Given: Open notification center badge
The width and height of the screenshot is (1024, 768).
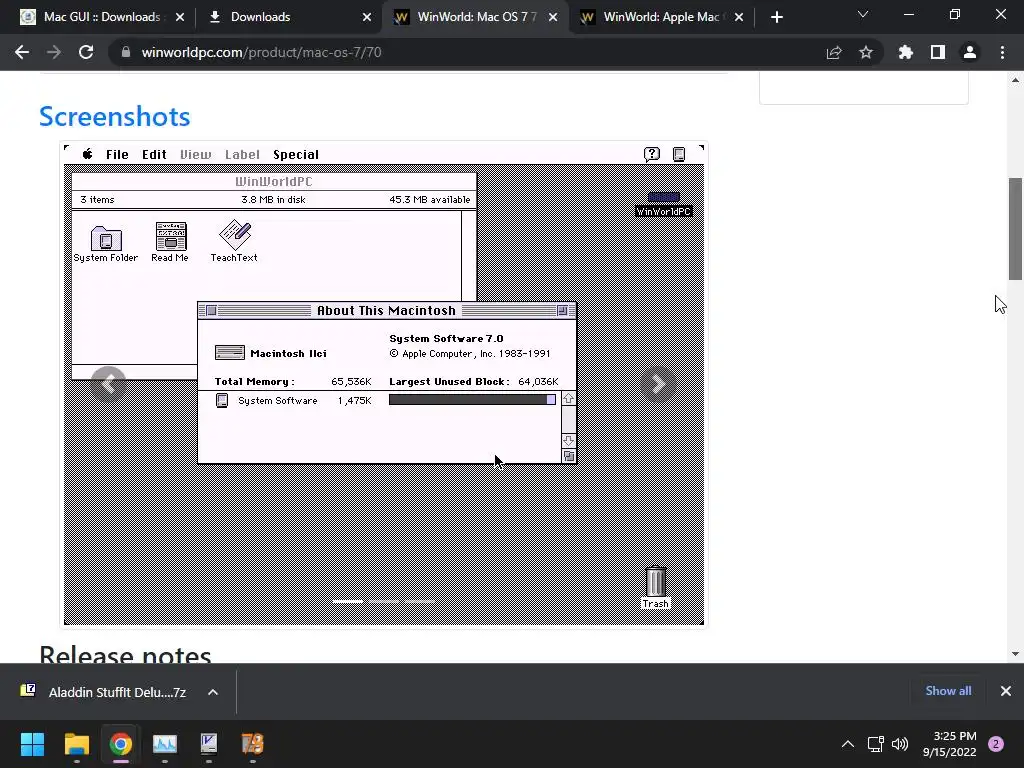Looking at the screenshot, I should tap(996, 744).
